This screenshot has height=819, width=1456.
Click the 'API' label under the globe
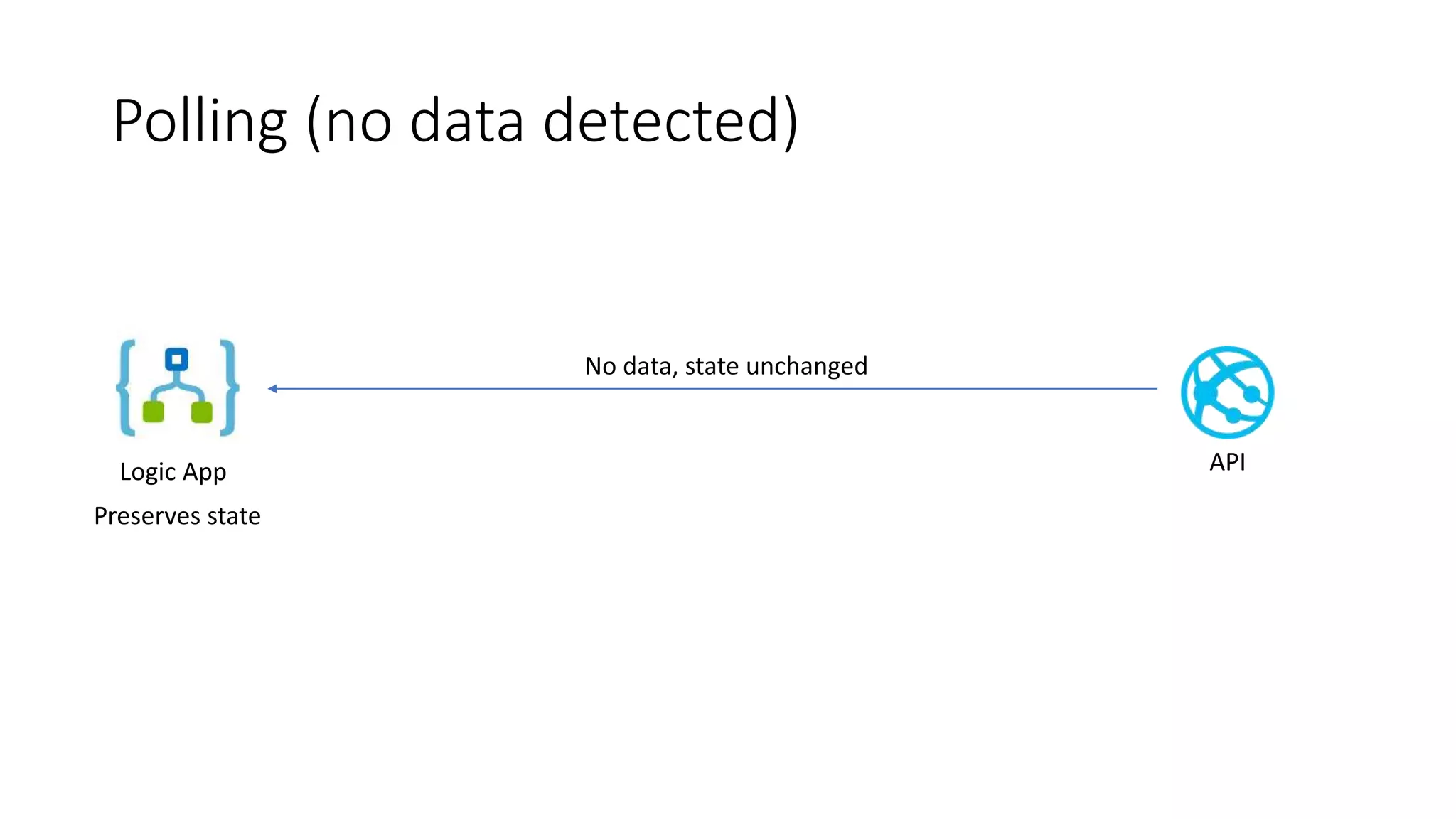(x=1227, y=462)
